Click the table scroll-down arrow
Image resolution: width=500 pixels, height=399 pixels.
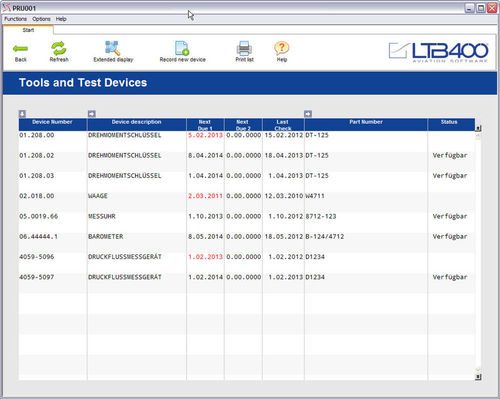(478, 377)
